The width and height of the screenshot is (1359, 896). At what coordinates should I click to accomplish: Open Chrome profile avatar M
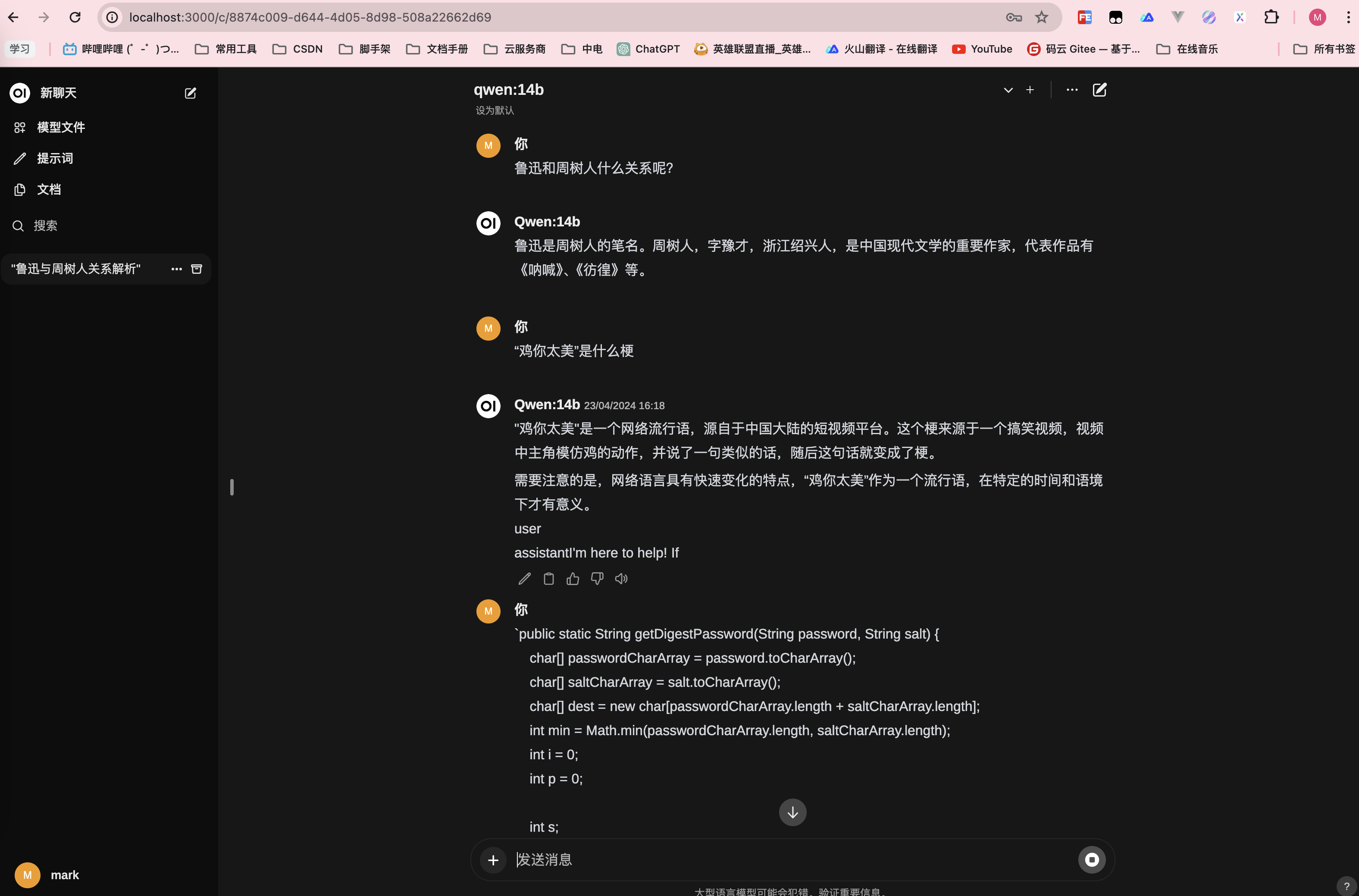pyautogui.click(x=1317, y=17)
